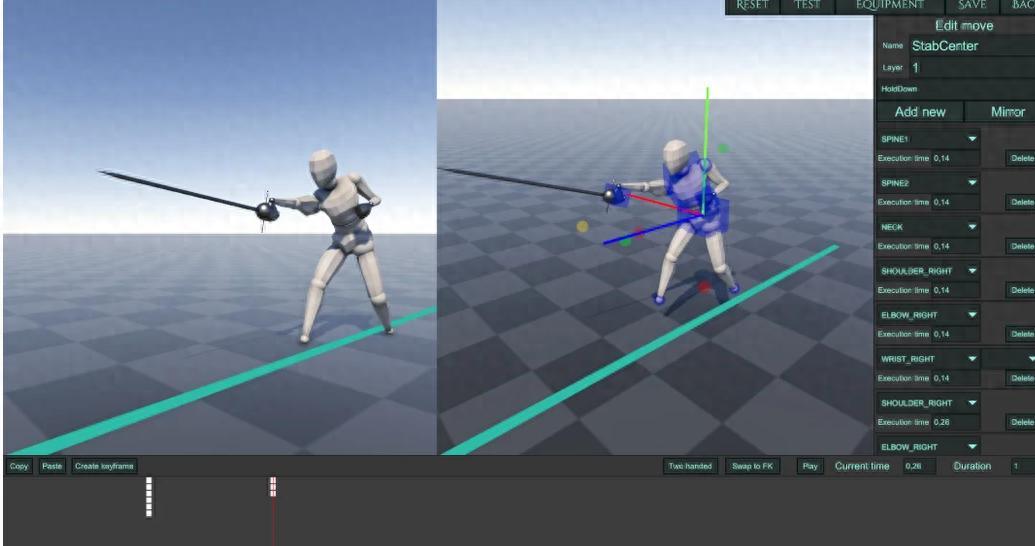This screenshot has height=546, width=1035.
Task: Click the green sphere handle beside the head
Action: point(723,149)
